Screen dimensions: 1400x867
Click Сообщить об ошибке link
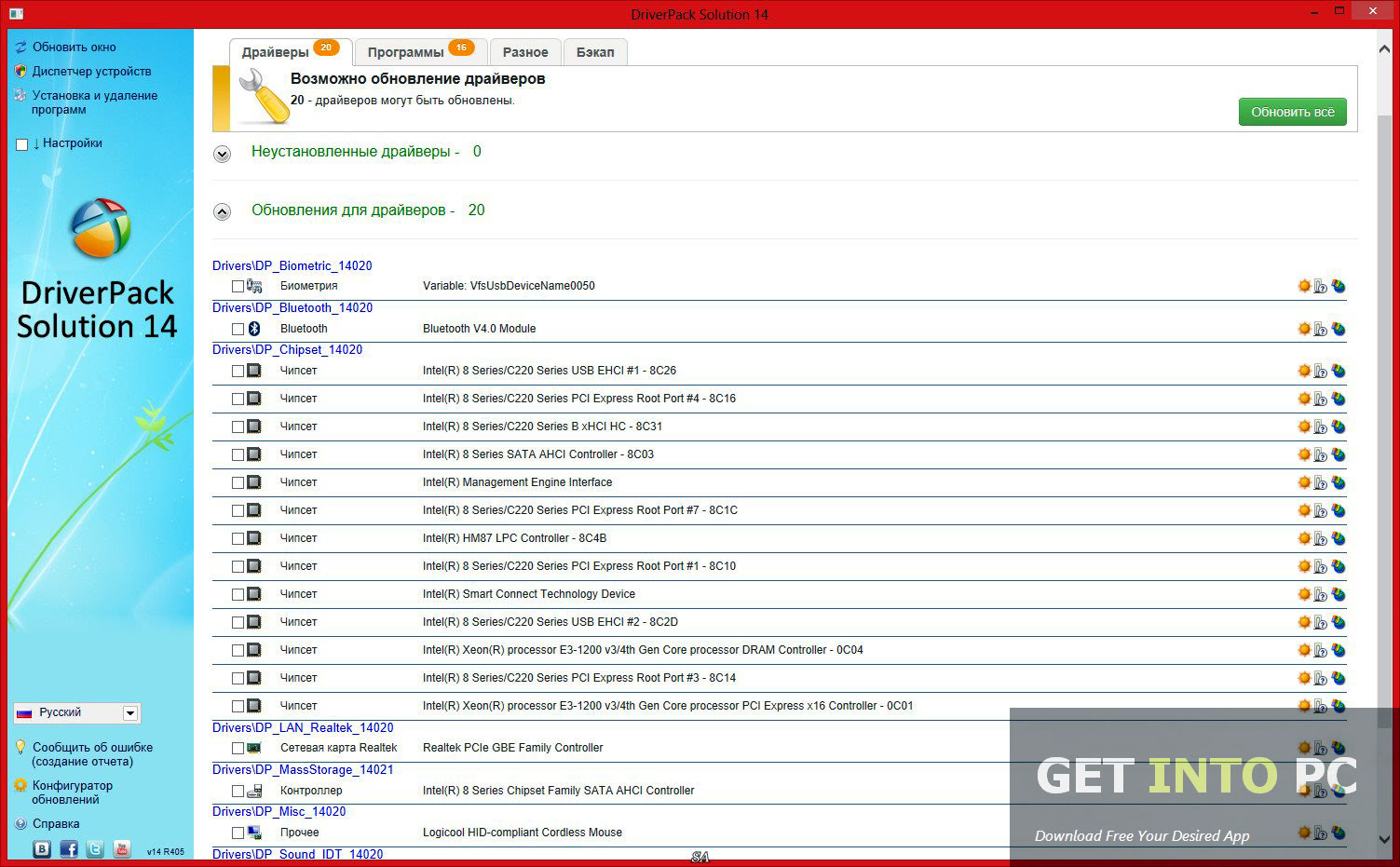tap(92, 754)
